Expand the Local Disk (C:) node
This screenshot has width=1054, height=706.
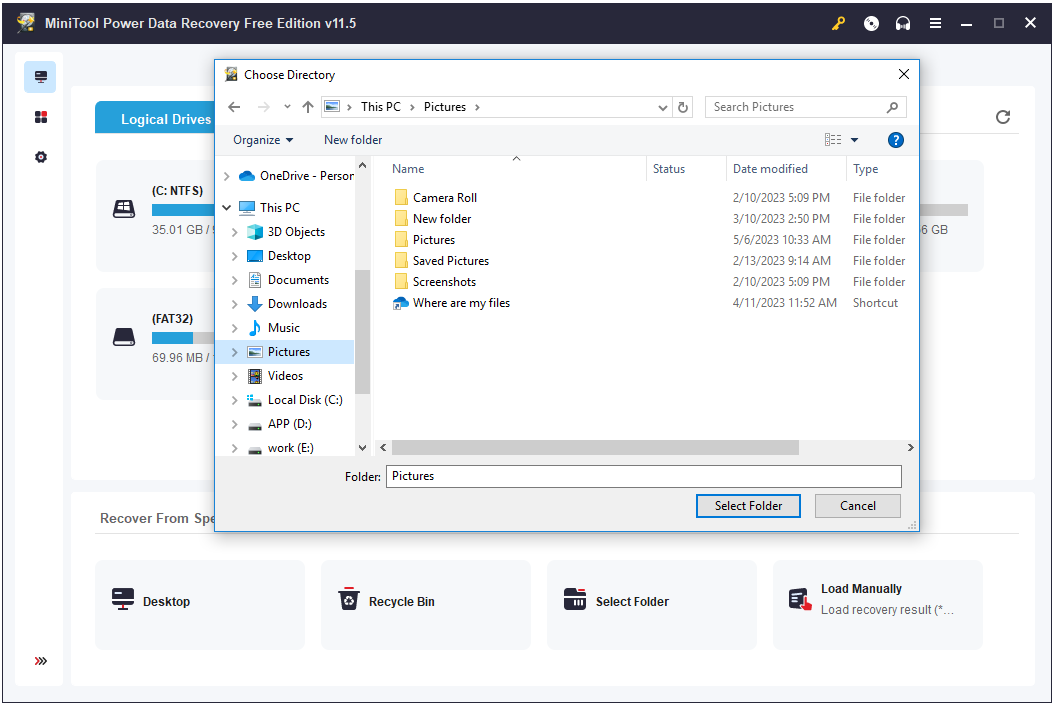[235, 400]
